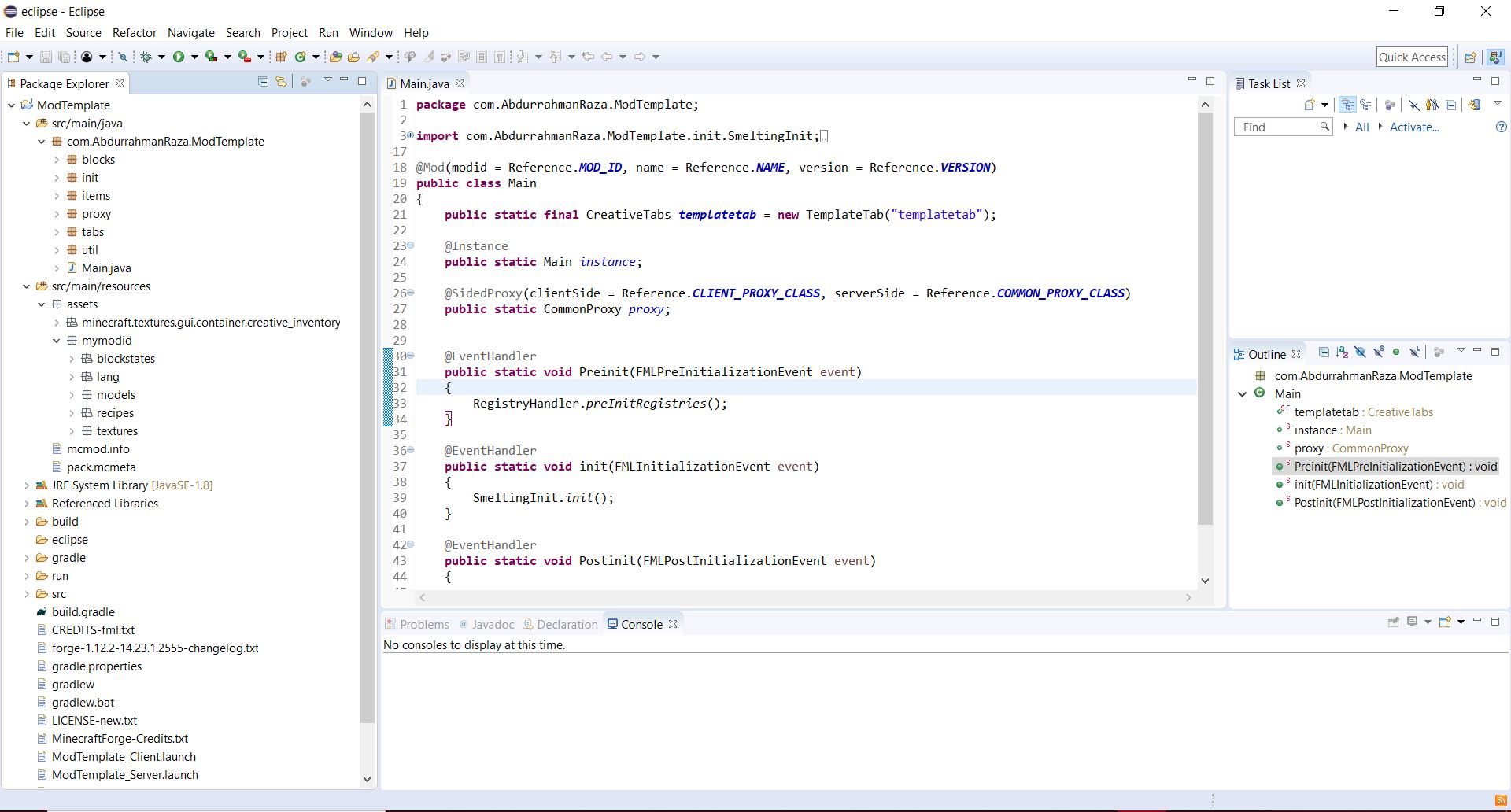Collapse Main class in Outline
1511x812 pixels.
[x=1243, y=393]
